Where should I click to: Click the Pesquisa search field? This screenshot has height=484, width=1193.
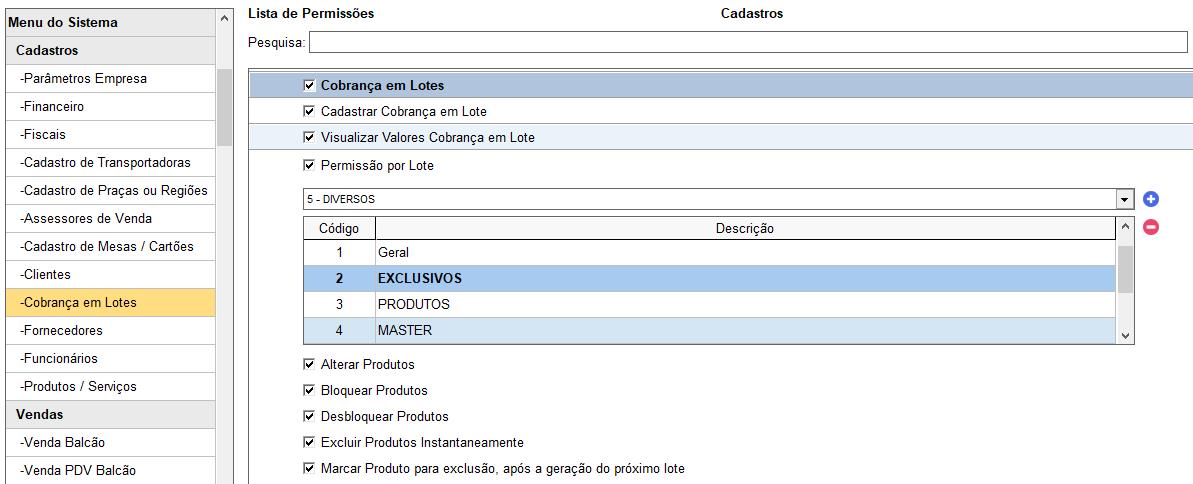pos(748,42)
